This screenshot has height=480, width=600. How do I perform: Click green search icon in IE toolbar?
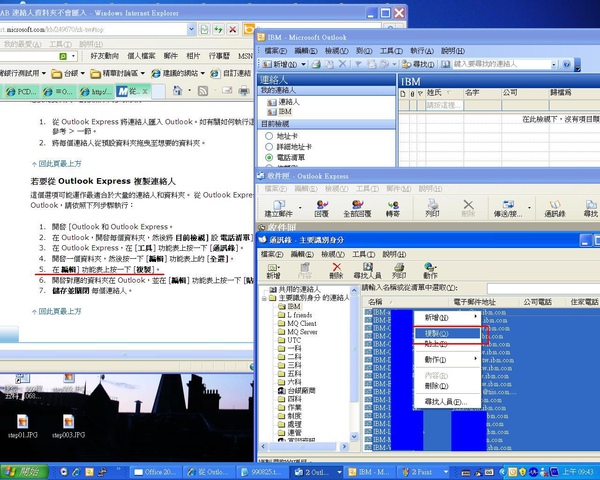coord(63,56)
